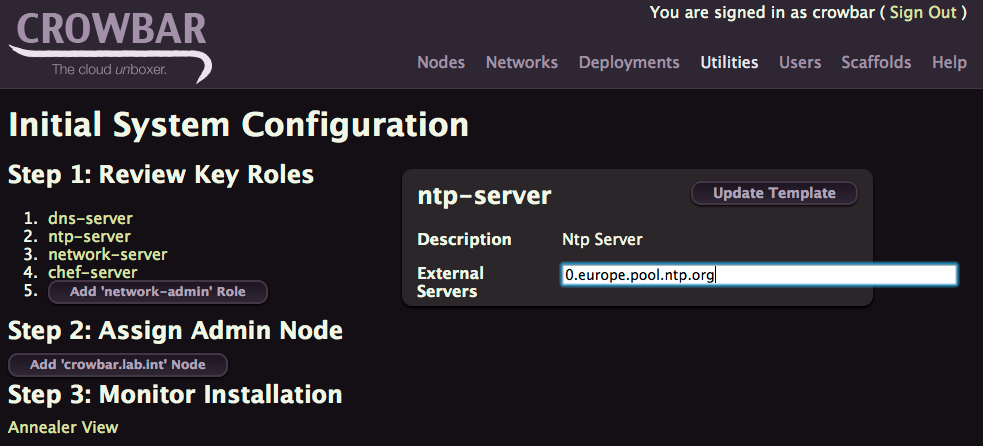The width and height of the screenshot is (983, 446).
Task: Open the Annealer View link
Action: pyautogui.click(x=63, y=428)
